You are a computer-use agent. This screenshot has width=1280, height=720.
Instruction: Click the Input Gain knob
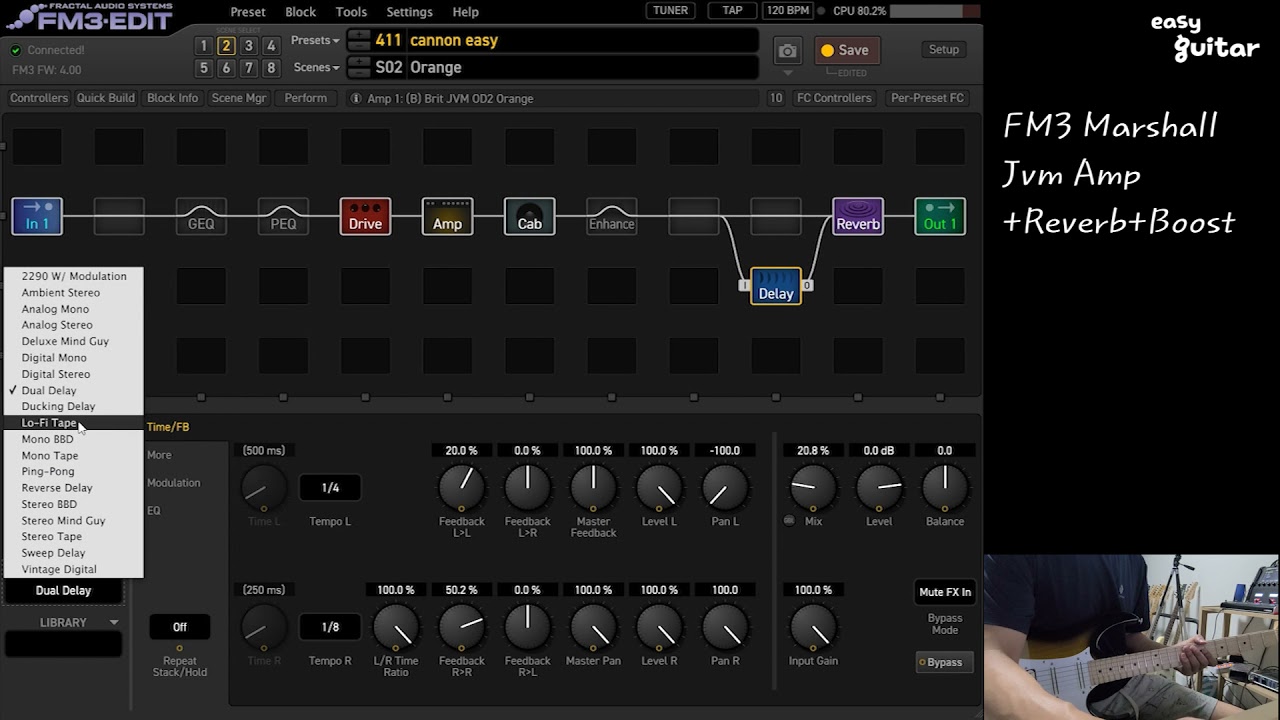(813, 627)
